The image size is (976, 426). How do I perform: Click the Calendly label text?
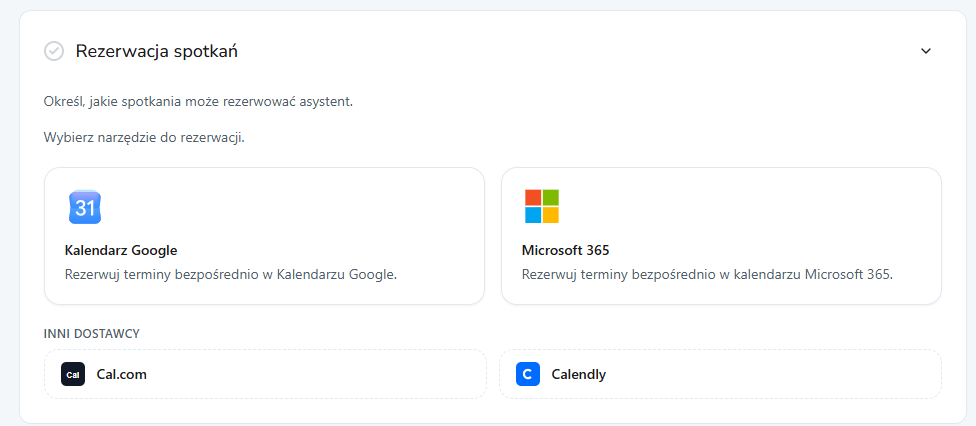[x=579, y=375]
